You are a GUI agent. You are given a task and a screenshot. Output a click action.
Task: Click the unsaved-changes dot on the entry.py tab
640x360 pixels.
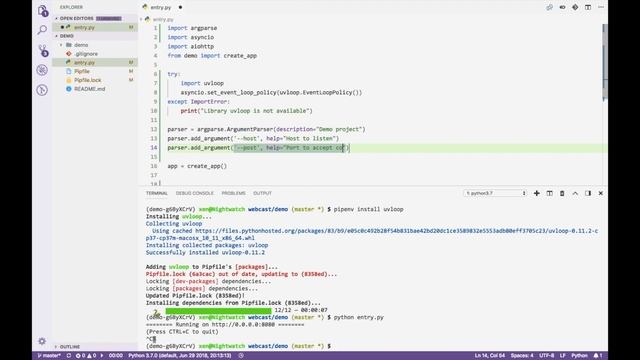[x=180, y=7]
